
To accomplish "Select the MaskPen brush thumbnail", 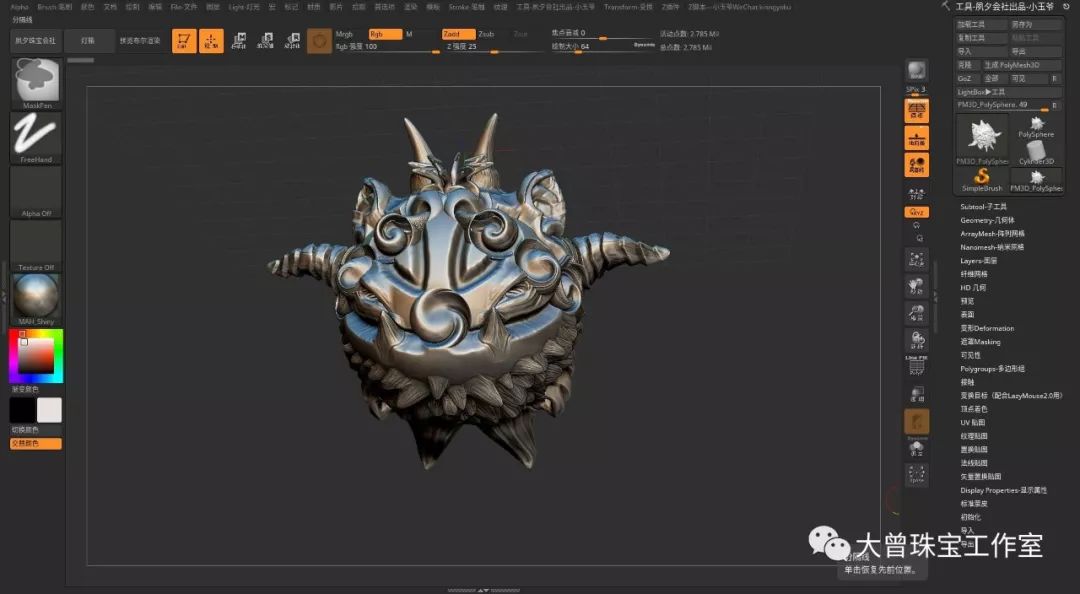I will click(37, 83).
